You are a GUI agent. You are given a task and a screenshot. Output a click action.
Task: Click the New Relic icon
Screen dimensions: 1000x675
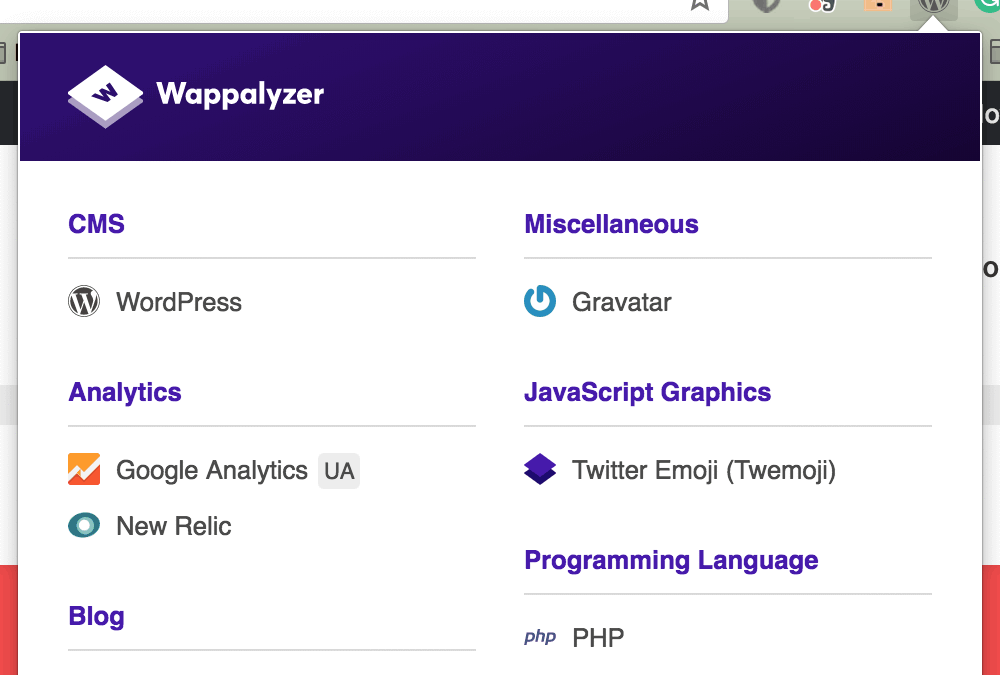coord(84,526)
